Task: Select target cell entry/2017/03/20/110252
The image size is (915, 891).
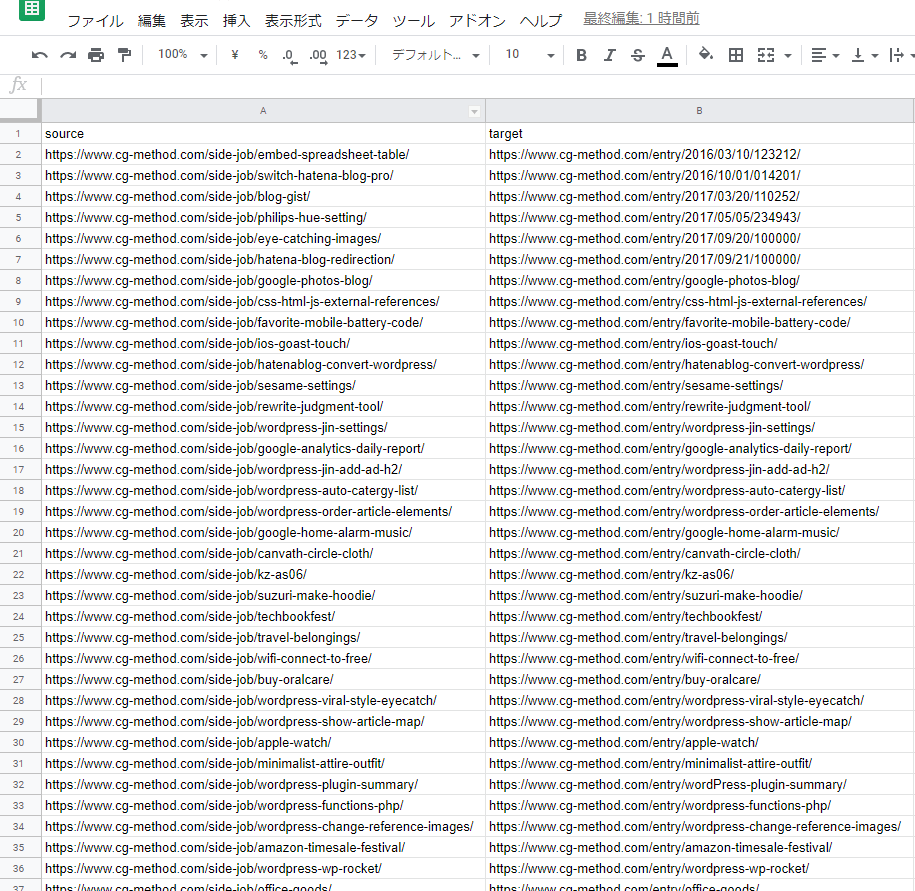Action: point(699,197)
